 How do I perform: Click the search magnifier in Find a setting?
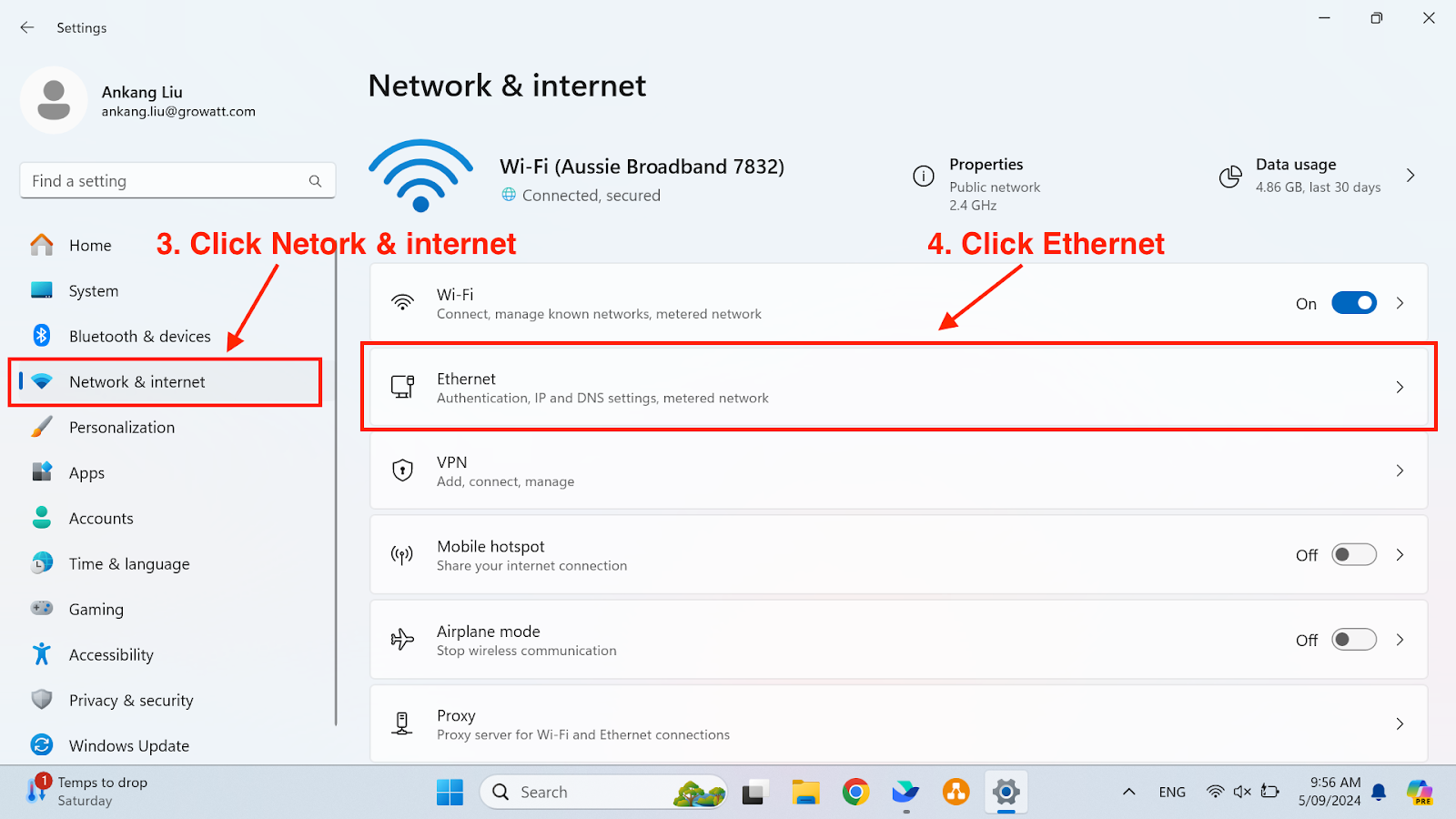(x=315, y=181)
